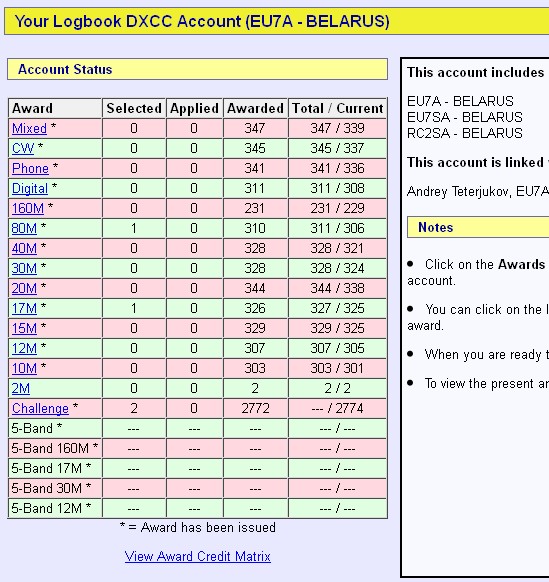Click the 15M total 329 / 325 cell

pyautogui.click(x=337, y=328)
